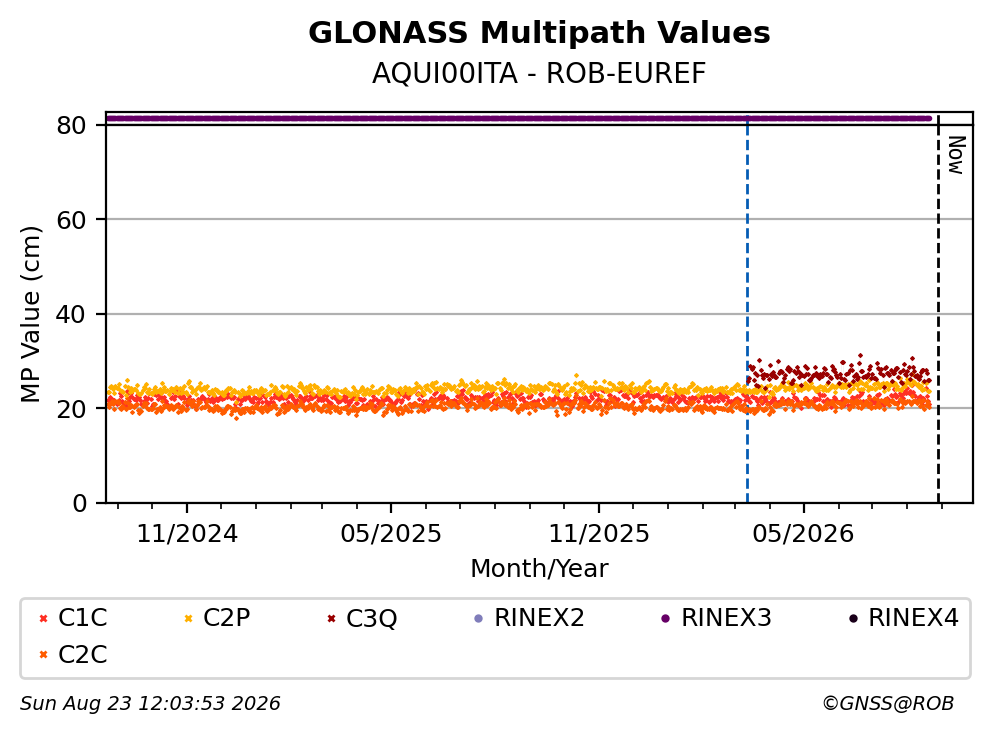
Task: Click the ©GNSS@ROB copyright text
Action: [888, 704]
